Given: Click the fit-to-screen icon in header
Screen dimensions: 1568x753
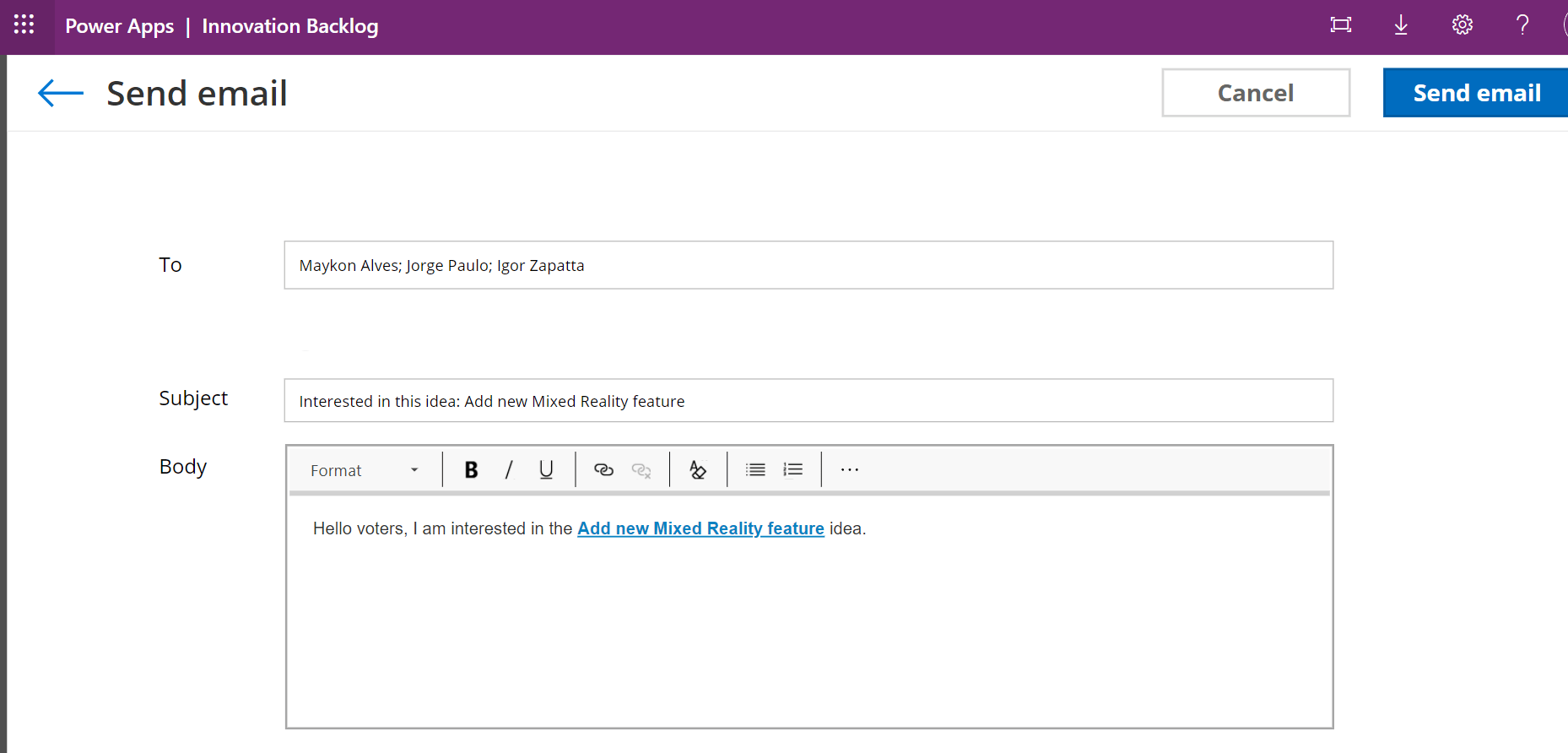Looking at the screenshot, I should click(x=1340, y=25).
